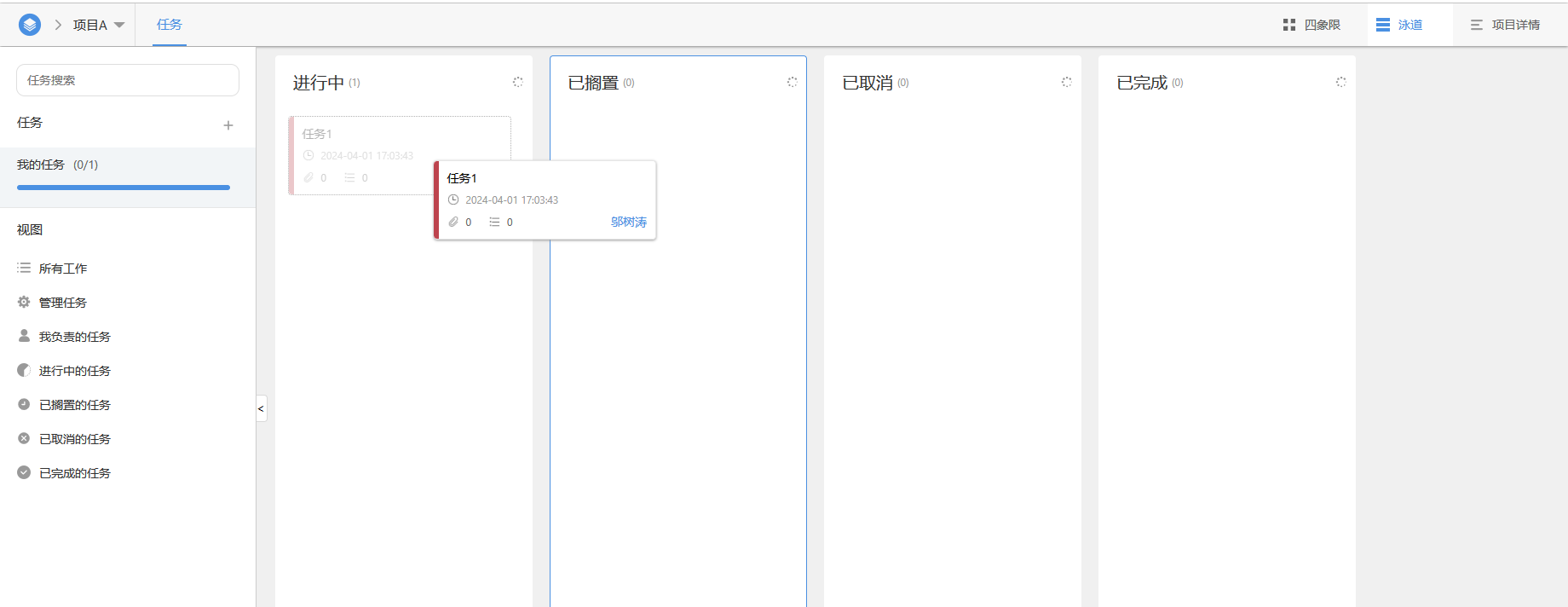Image resolution: width=1568 pixels, height=607 pixels.
Task: Show 已完成的任务 list
Action: coord(74,473)
